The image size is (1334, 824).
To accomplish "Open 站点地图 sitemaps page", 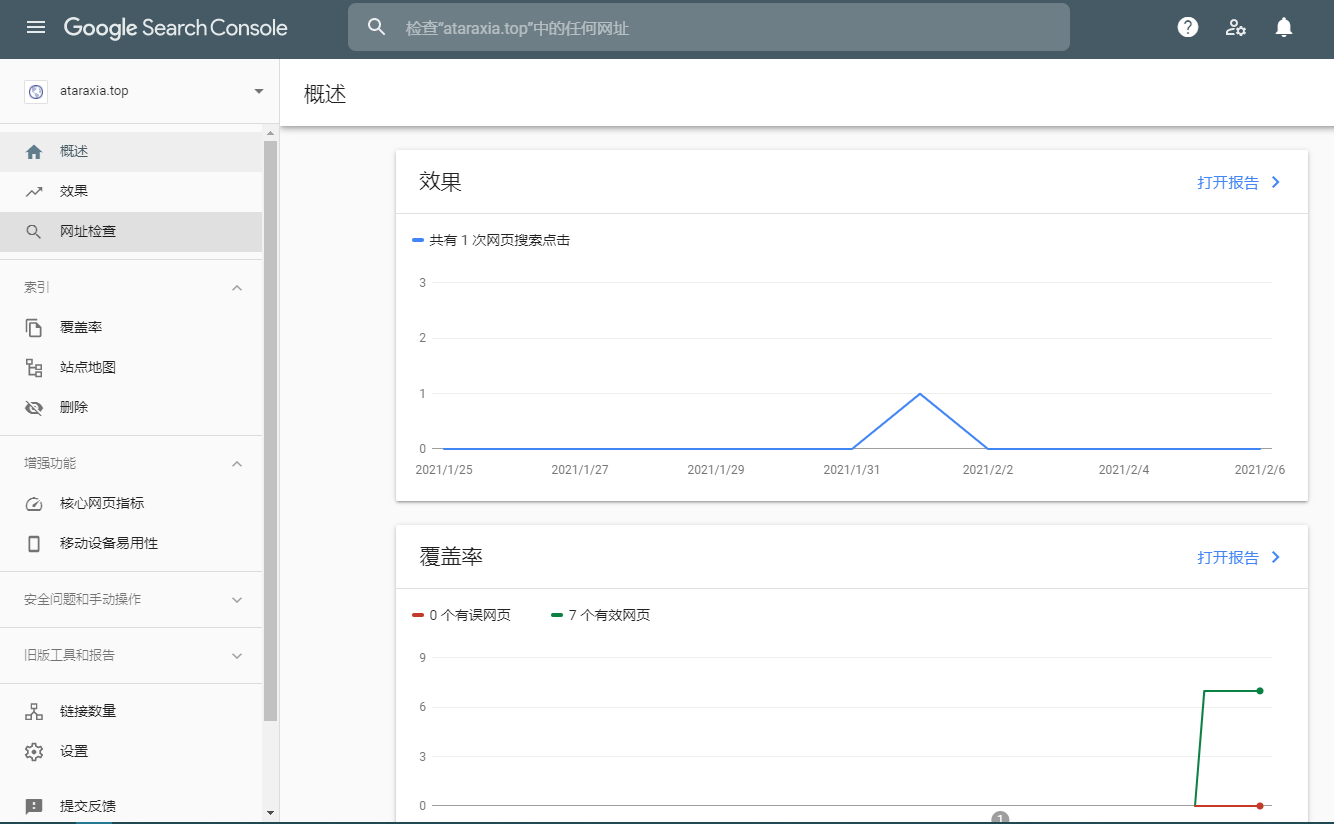I will tap(131, 368).
